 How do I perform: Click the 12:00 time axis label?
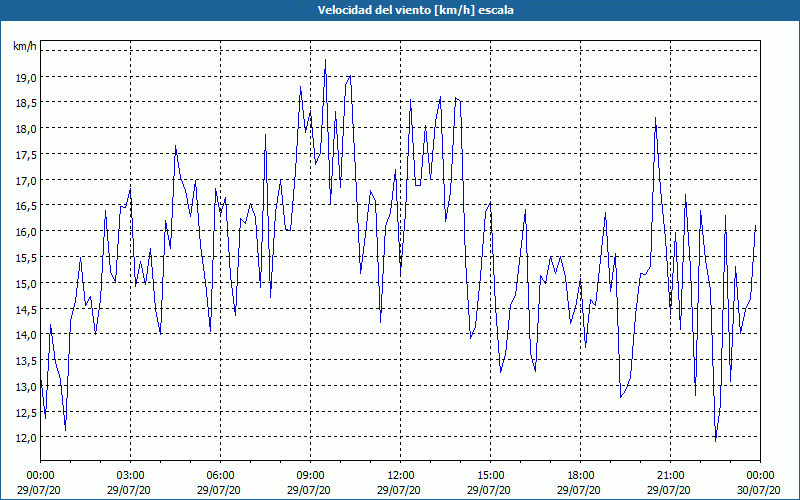click(401, 476)
